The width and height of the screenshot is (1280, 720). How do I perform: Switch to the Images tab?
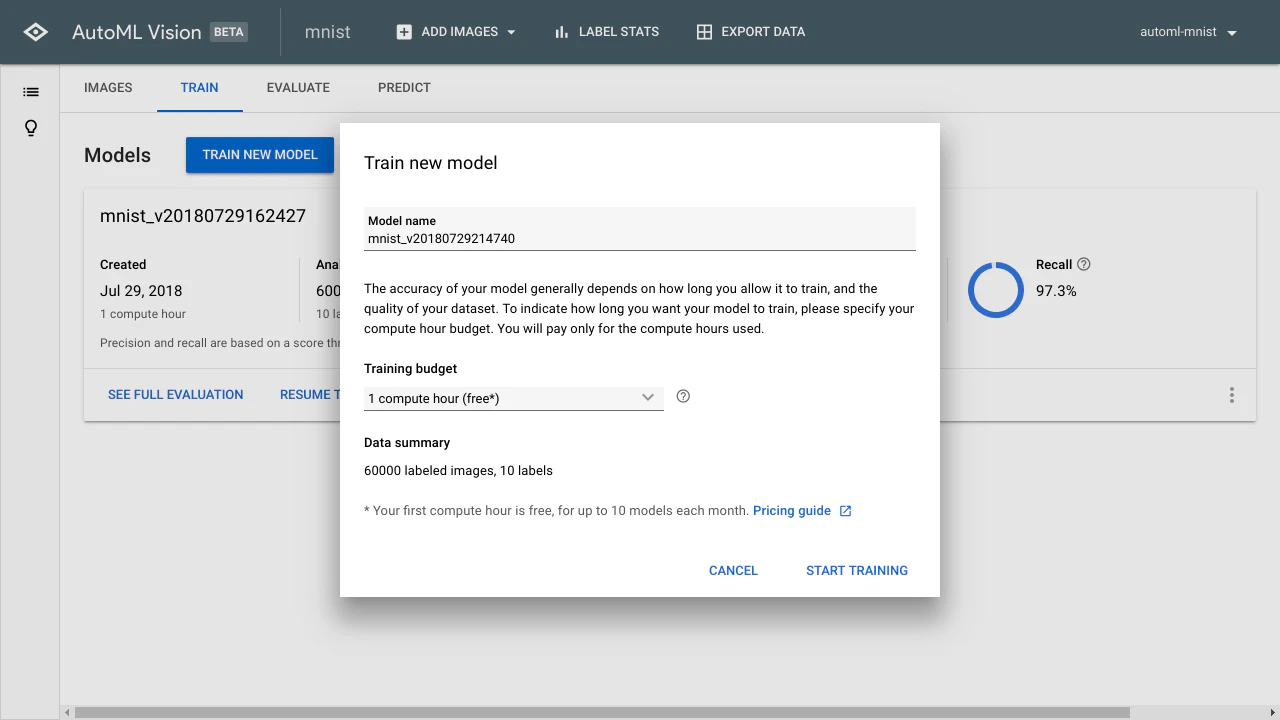pos(108,88)
